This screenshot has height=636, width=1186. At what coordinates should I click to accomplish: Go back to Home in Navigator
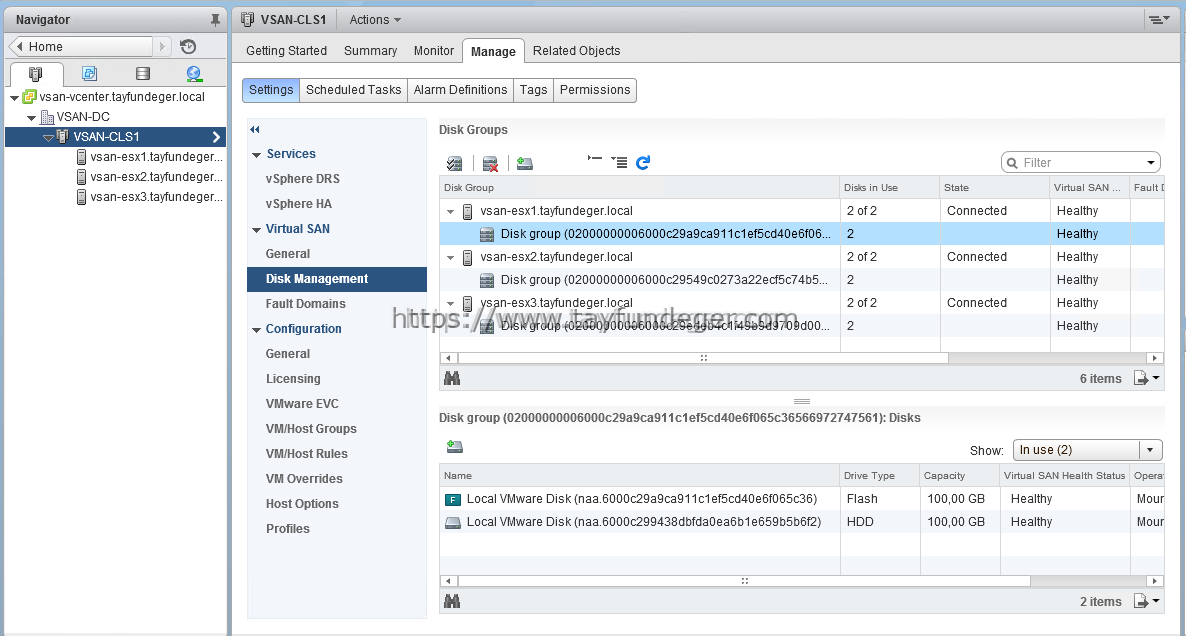82,47
